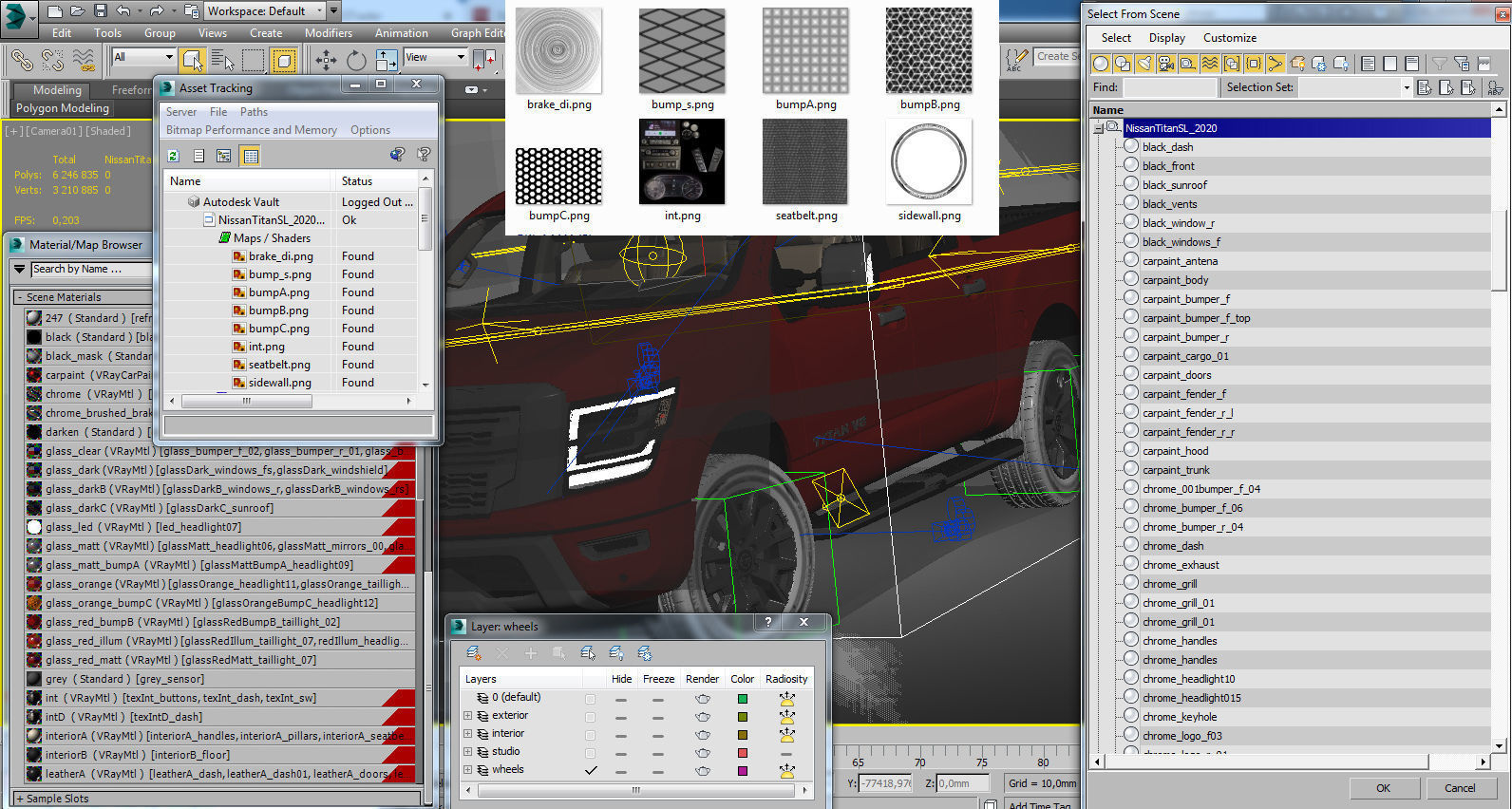Click the Bind to Space Warp icon
Screen dimensions: 1512x809
coord(84,61)
